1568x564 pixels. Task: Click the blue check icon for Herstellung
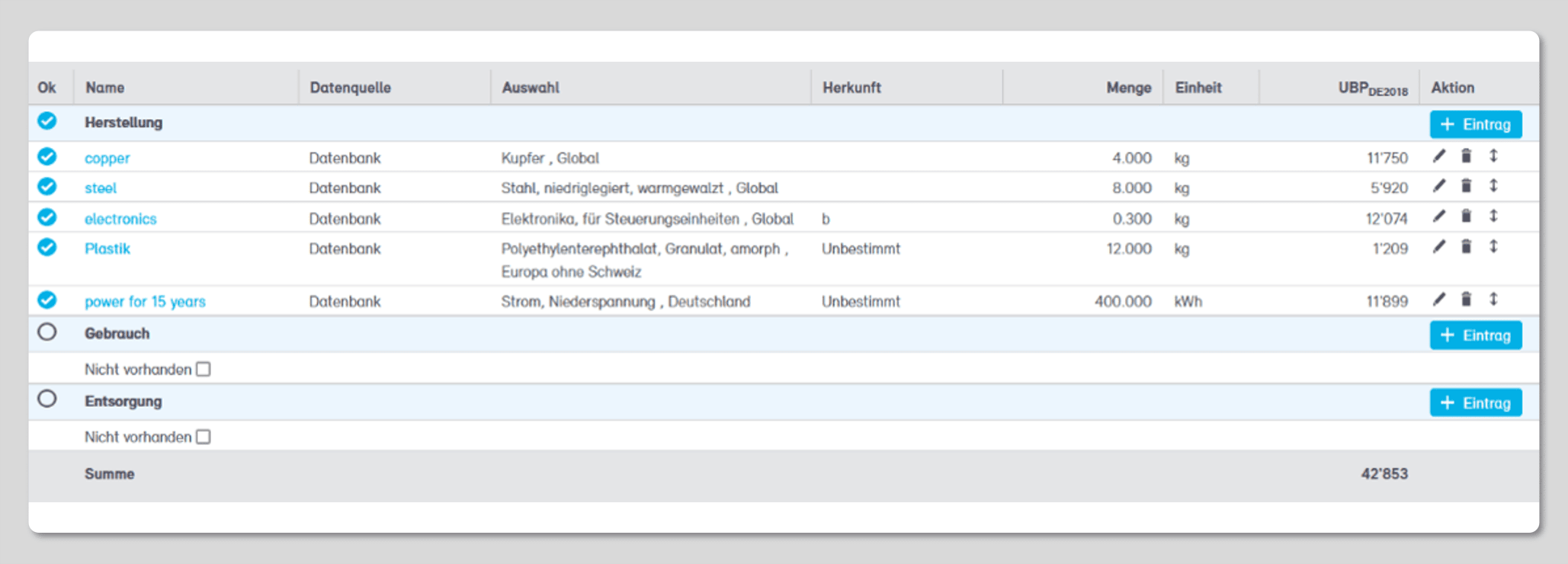tap(47, 120)
